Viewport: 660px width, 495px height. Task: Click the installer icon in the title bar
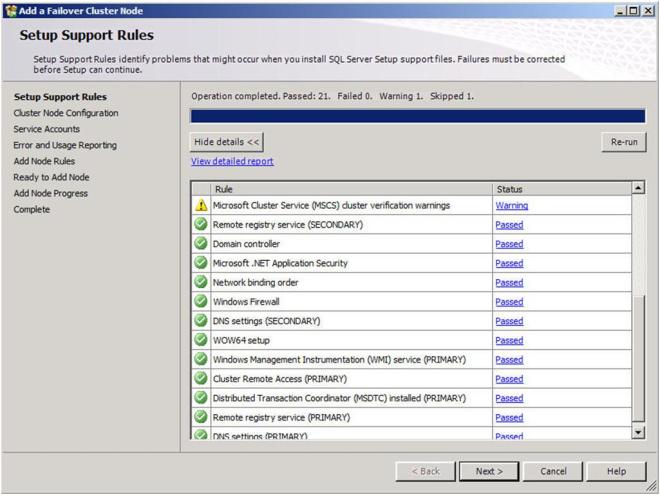coord(11,10)
